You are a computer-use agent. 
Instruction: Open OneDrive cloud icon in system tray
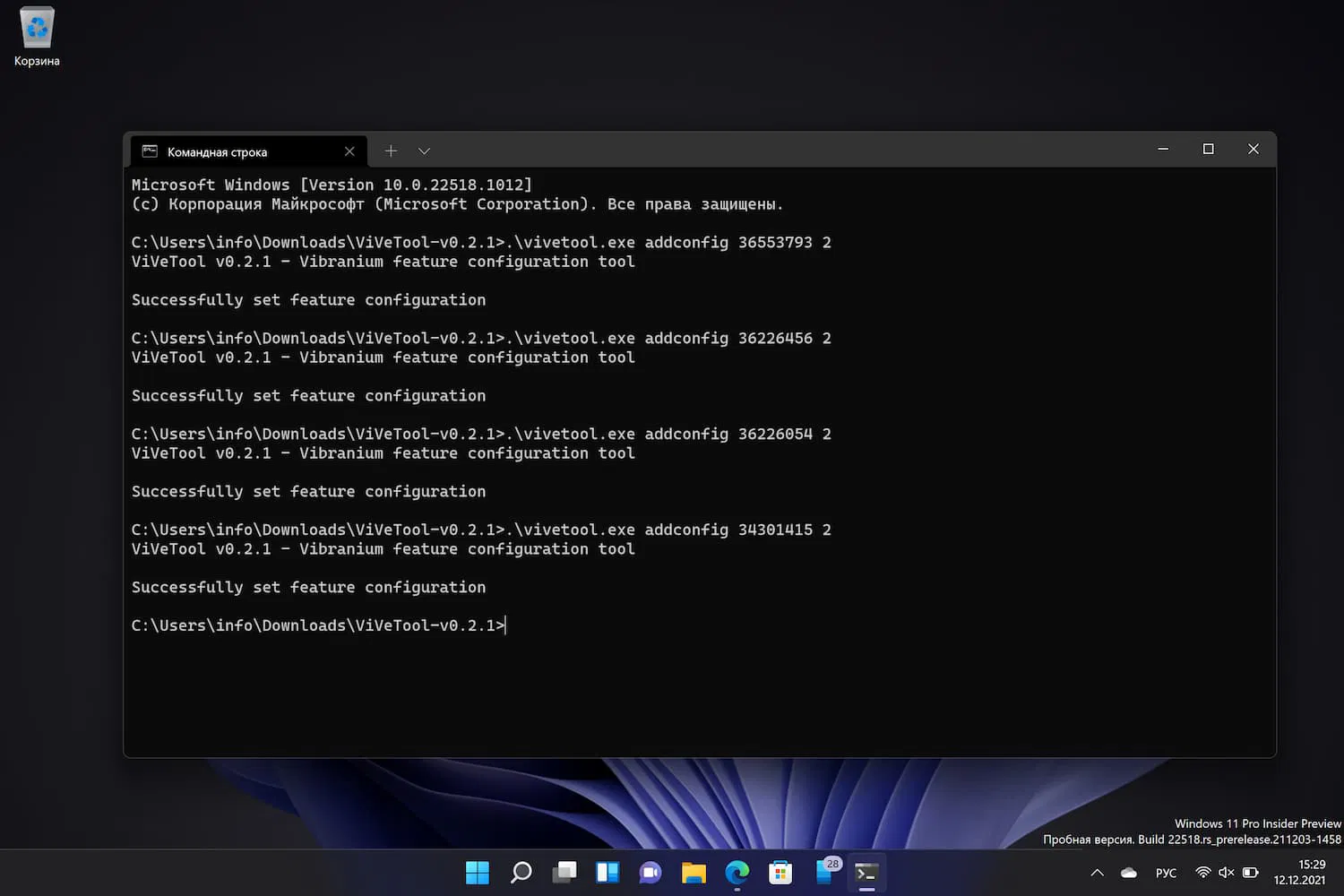pos(1129,873)
